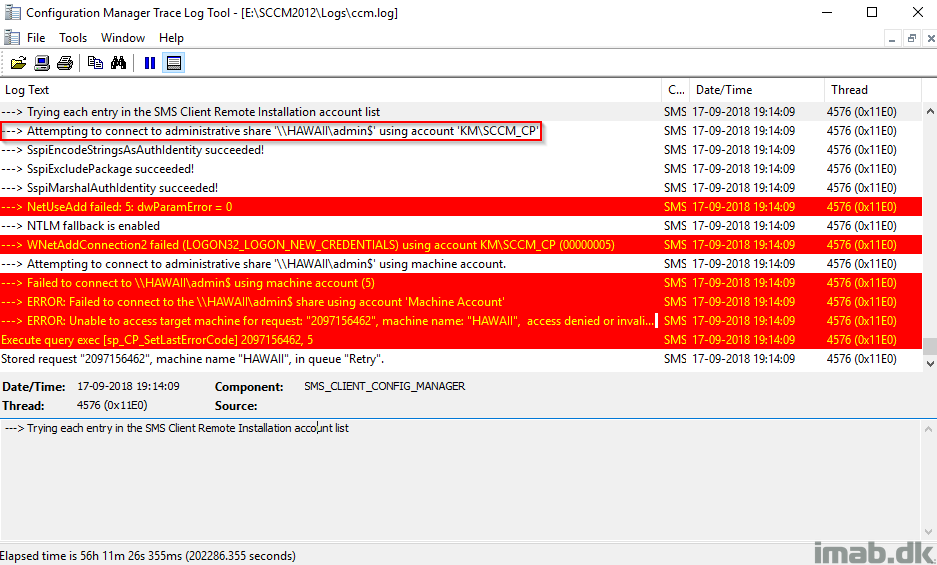Image resolution: width=937 pixels, height=565 pixels.
Task: Restore the inner ccm.log document window
Action: (911, 38)
